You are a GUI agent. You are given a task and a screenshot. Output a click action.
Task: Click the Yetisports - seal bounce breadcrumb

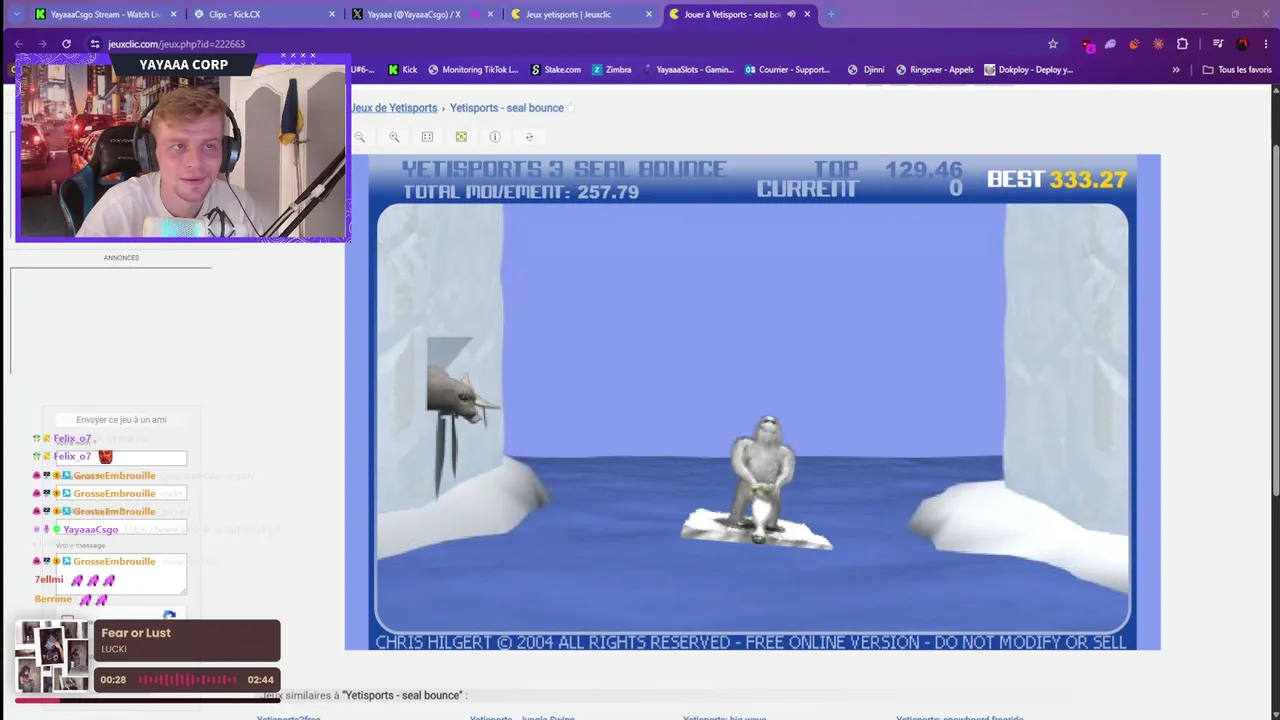507,108
